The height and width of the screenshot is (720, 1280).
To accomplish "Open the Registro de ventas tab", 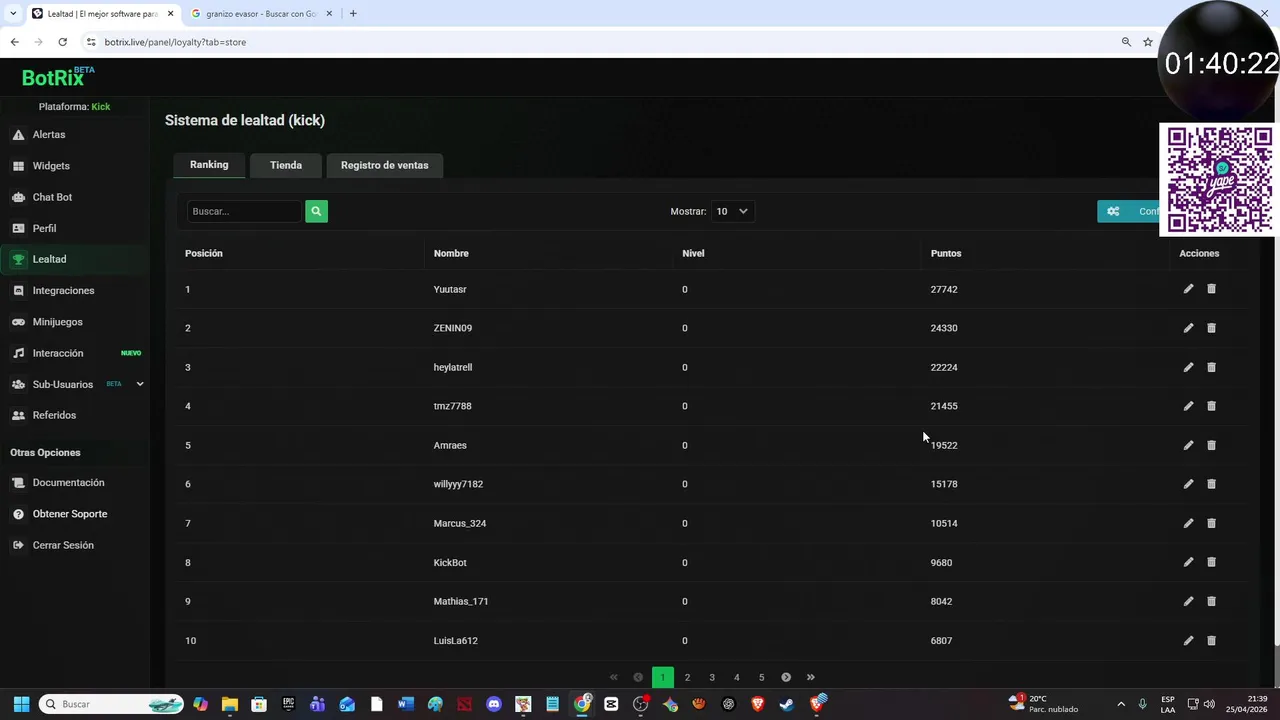I will pyautogui.click(x=384, y=165).
